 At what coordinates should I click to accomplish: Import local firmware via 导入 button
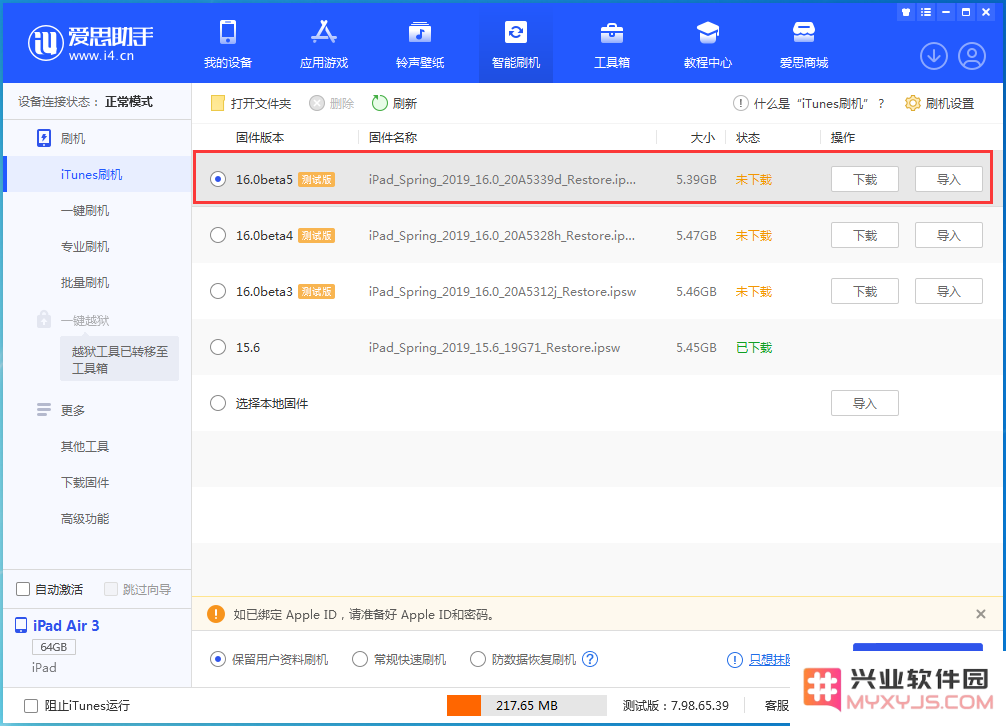coord(865,403)
